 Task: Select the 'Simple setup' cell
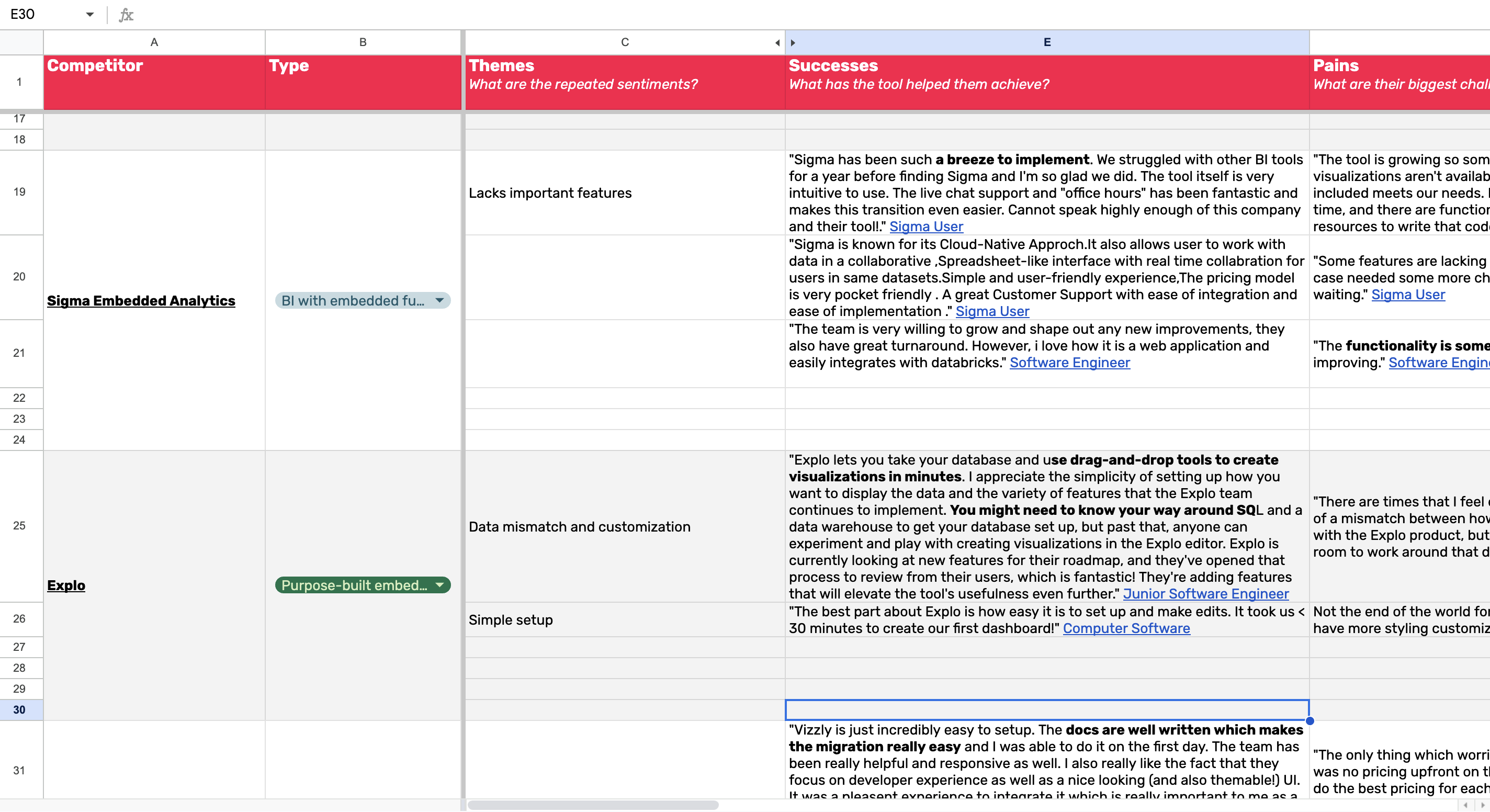625,620
